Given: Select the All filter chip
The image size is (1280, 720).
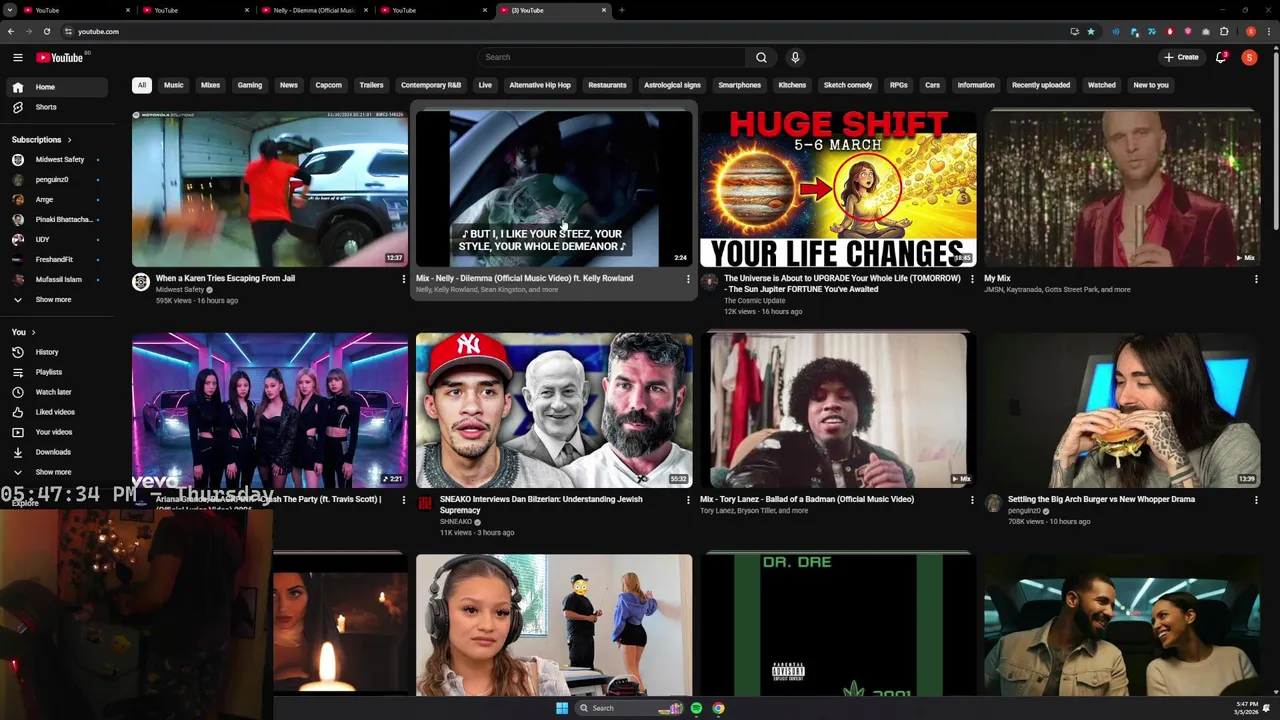Looking at the screenshot, I should (x=142, y=85).
